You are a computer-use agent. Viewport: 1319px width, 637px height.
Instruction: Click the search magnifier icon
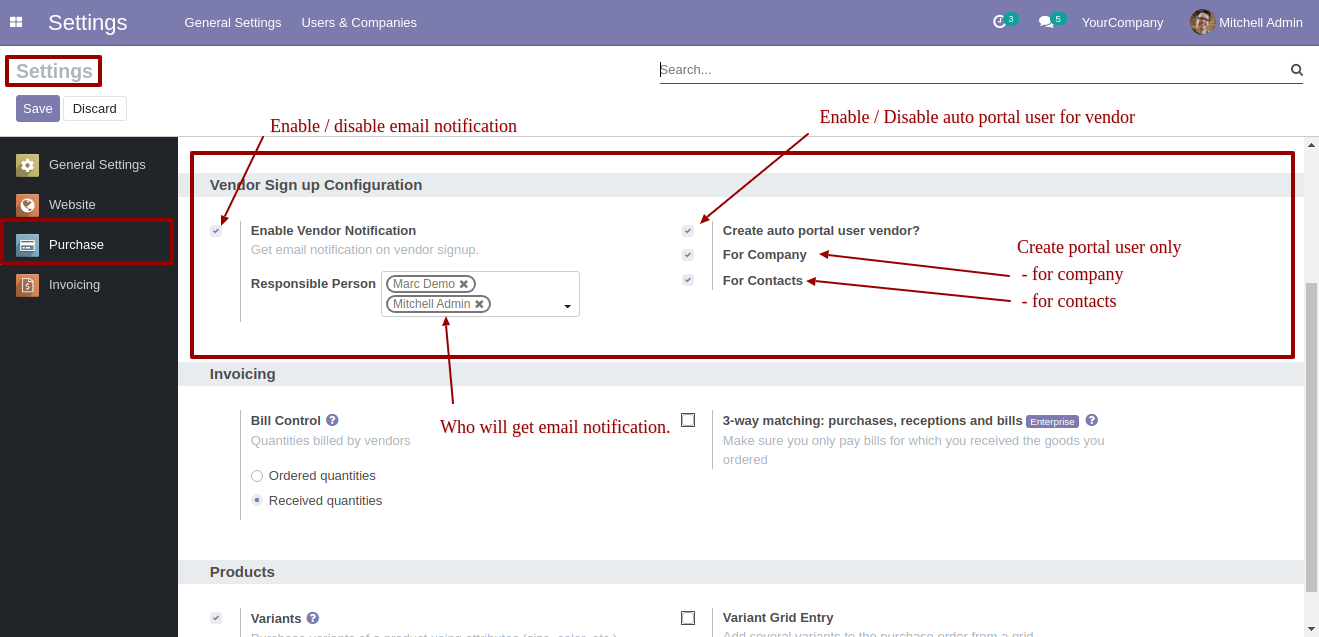(x=1297, y=70)
